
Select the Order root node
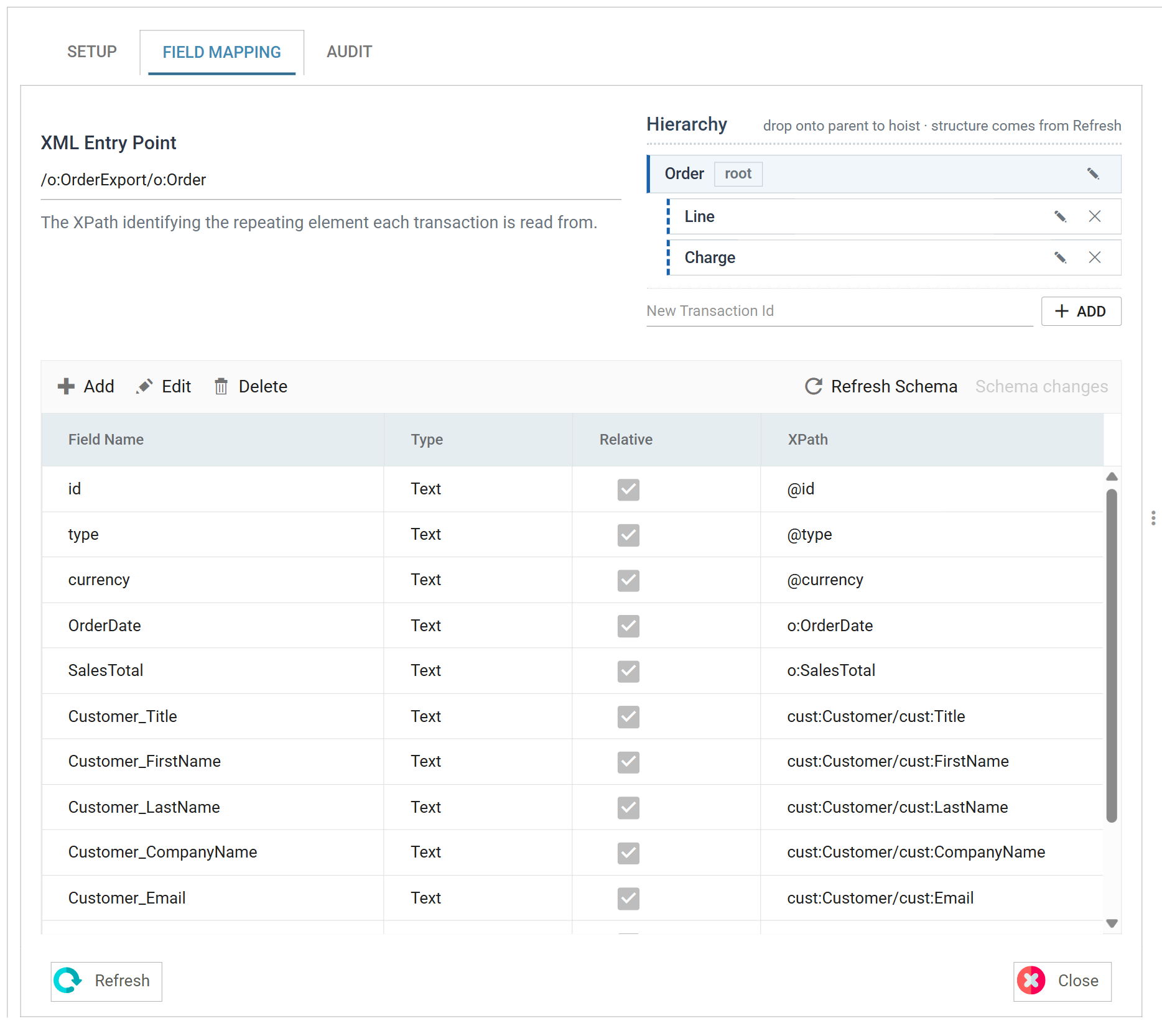tap(884, 173)
